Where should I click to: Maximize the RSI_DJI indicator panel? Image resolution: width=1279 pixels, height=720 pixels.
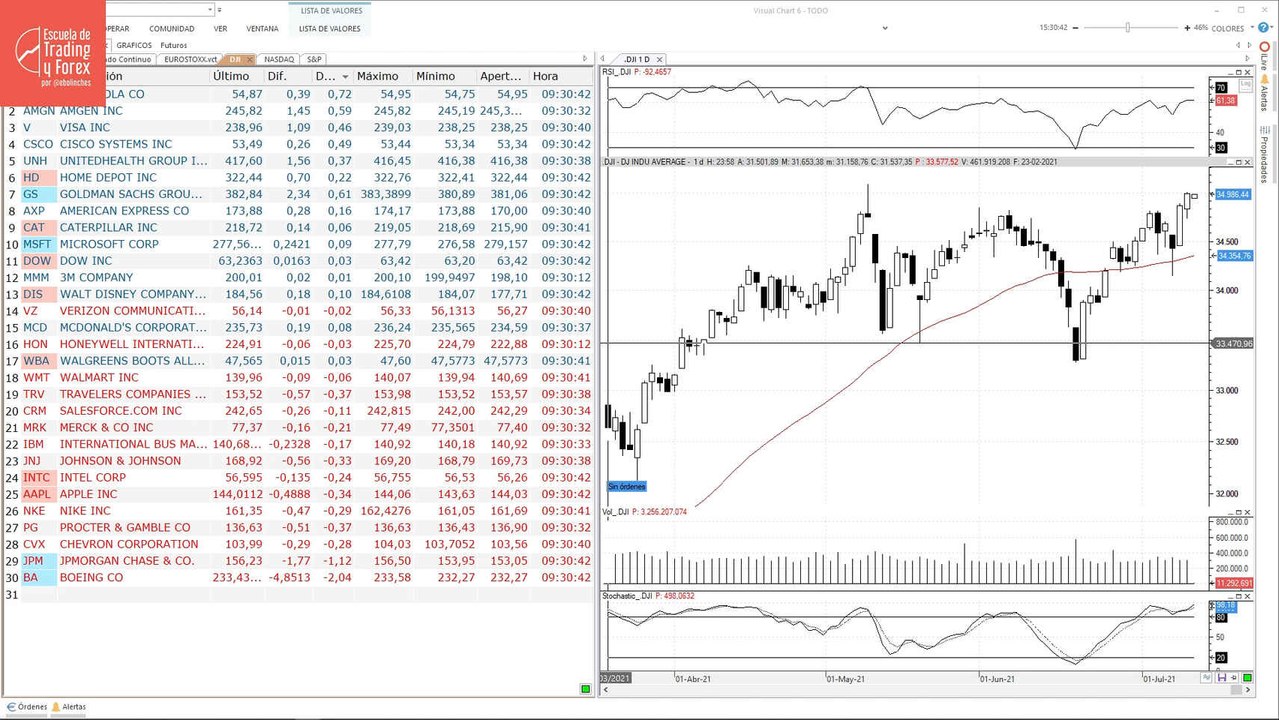(1239, 72)
